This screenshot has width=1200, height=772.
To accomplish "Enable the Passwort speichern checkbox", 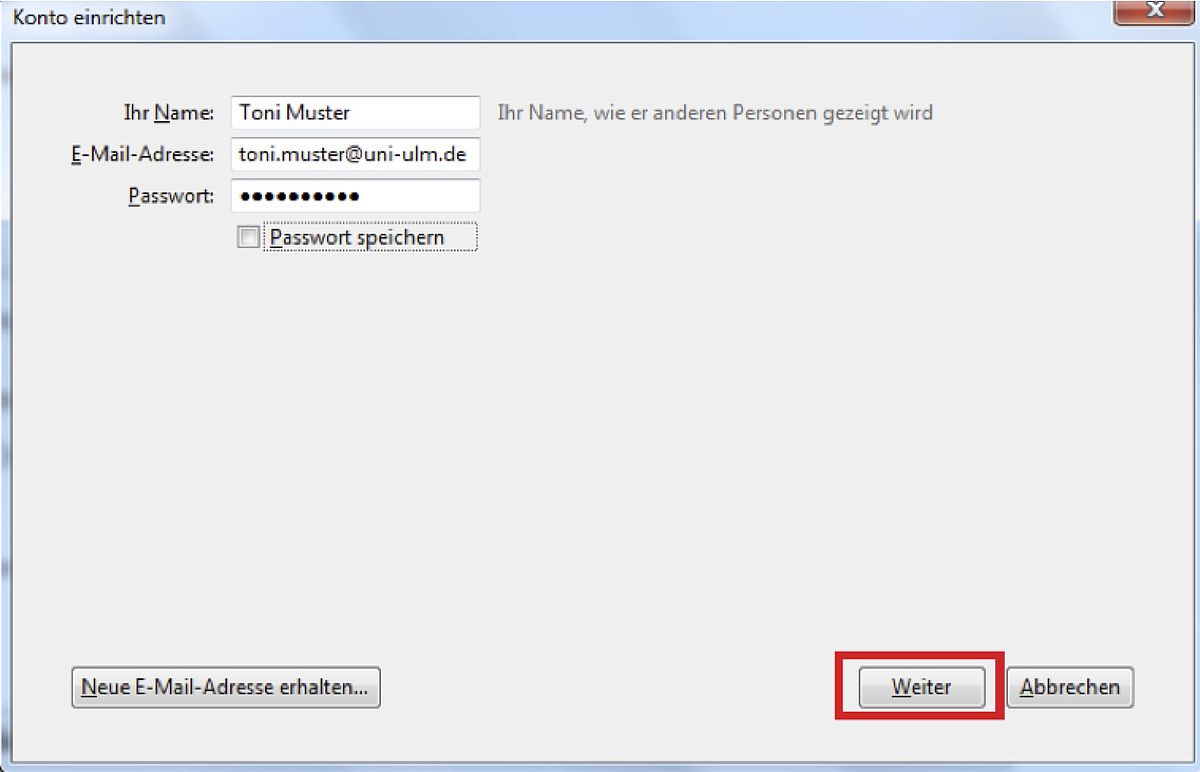I will pos(248,237).
